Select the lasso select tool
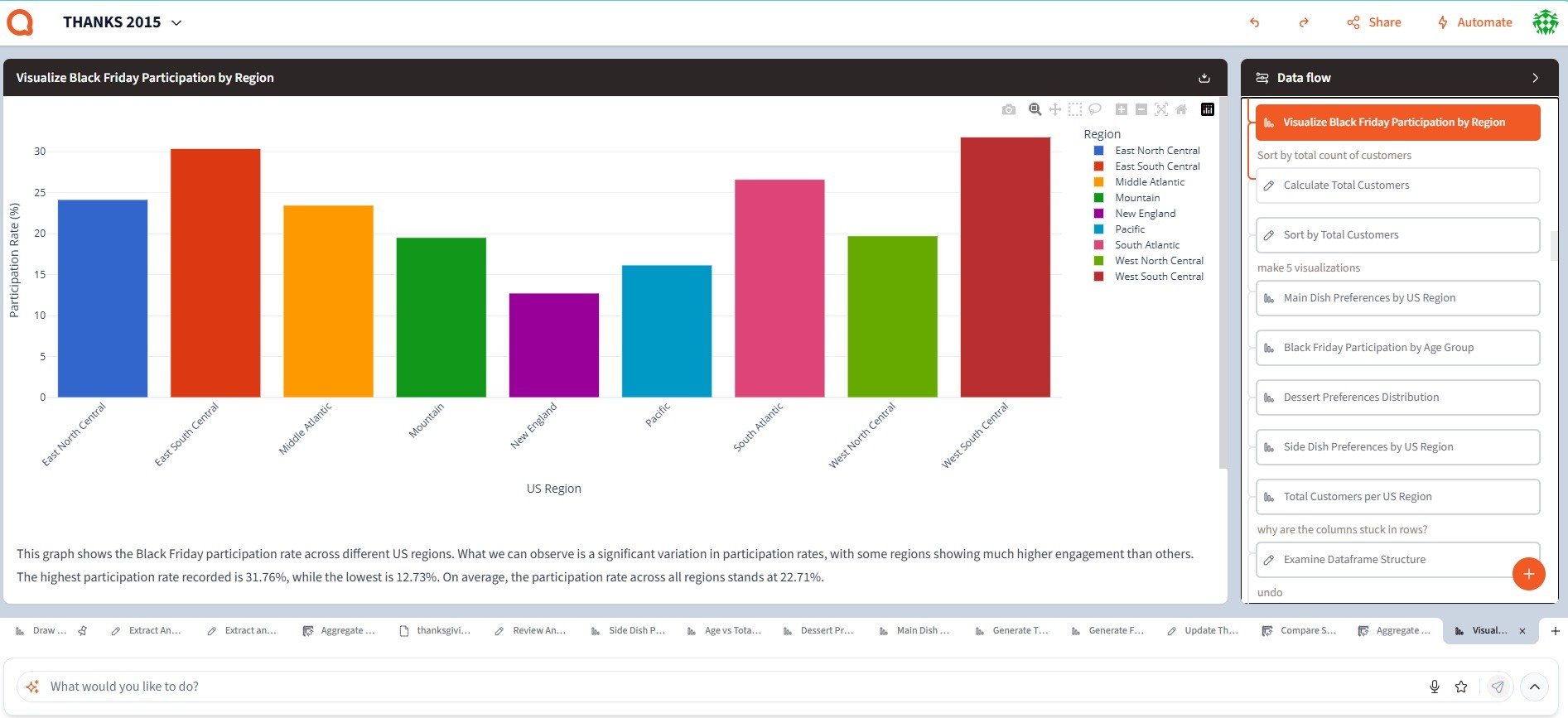Screen dimensions: 1568x718 click(1094, 109)
